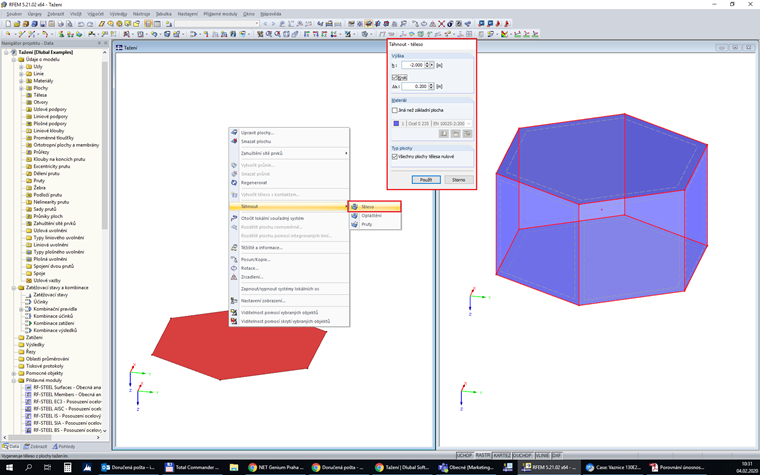Image resolution: width=760 pixels, height=475 pixels.
Task: Select Těleso in the Táhnout submenu
Action: click(375, 206)
